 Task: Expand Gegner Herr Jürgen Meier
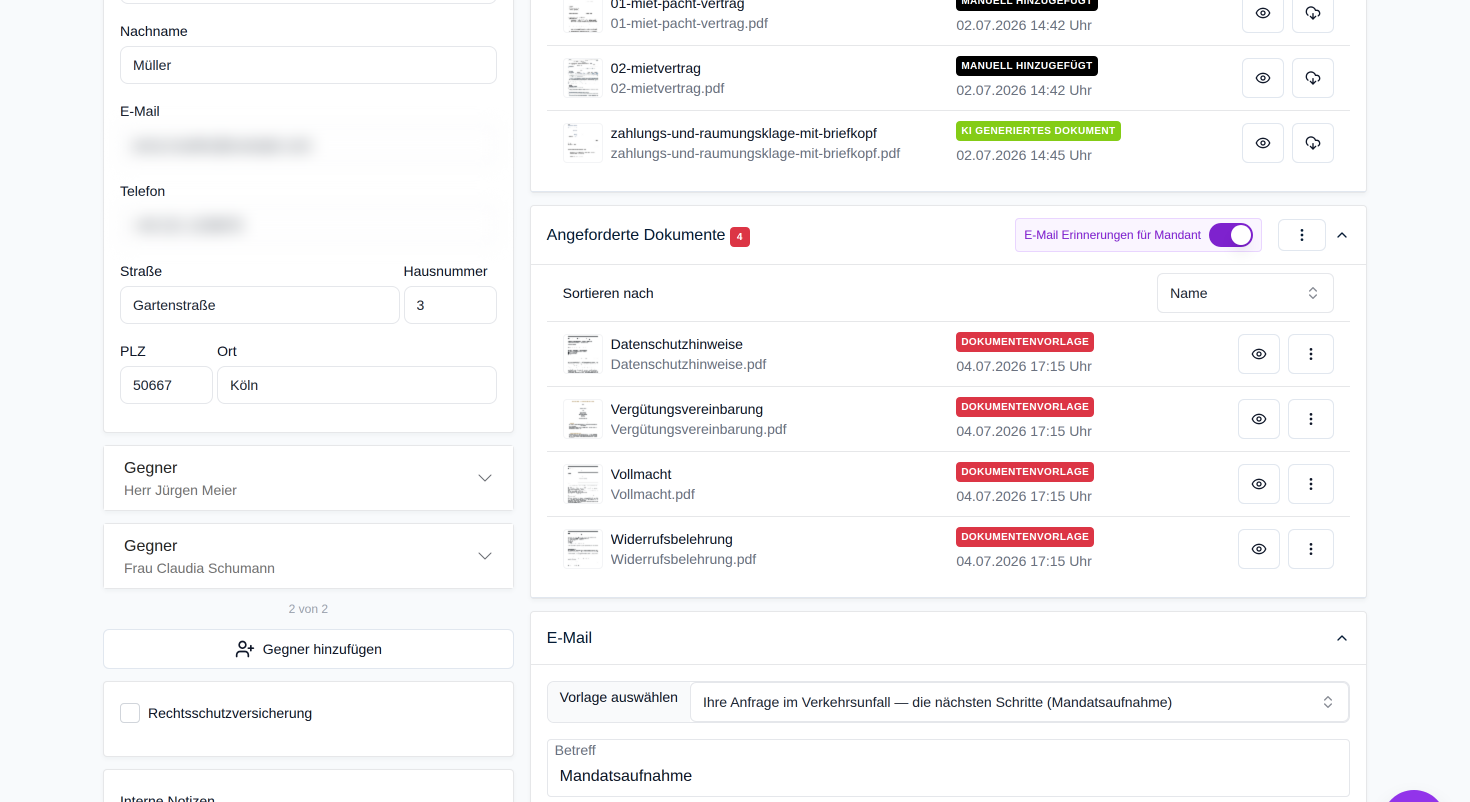(308, 478)
